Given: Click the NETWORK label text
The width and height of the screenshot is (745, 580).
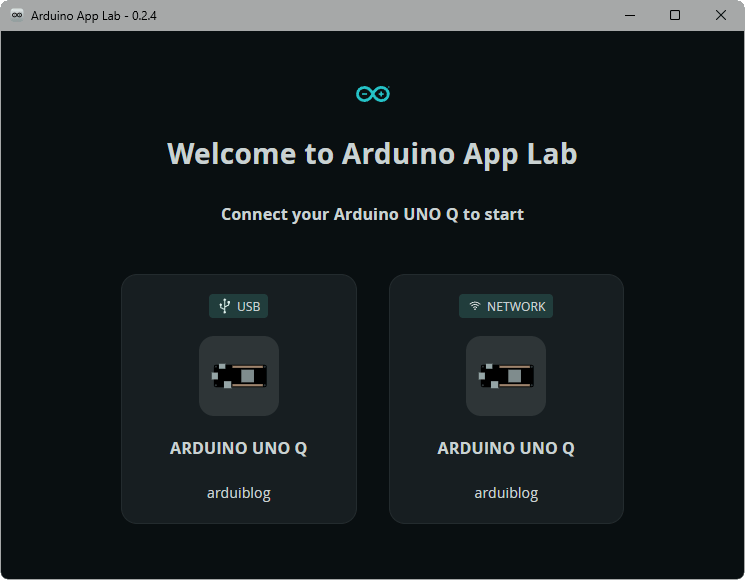Looking at the screenshot, I should point(516,307).
